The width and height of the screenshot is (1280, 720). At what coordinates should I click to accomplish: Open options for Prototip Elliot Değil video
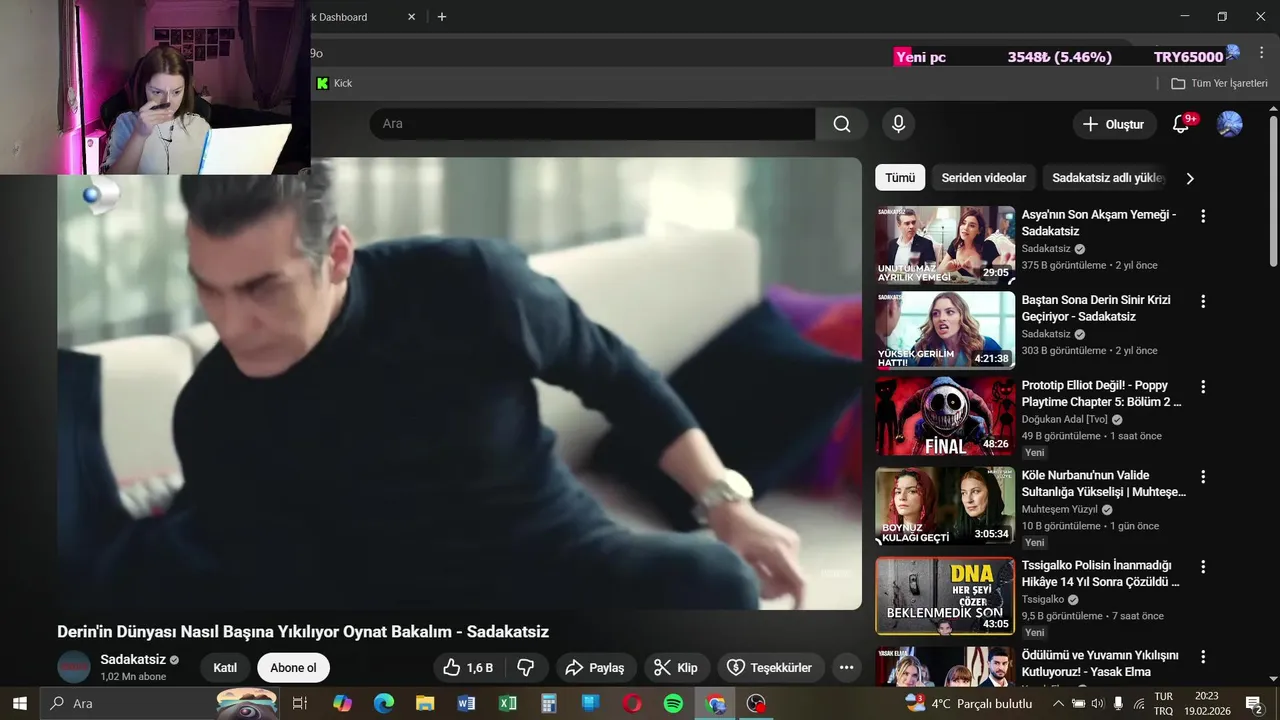pyautogui.click(x=1203, y=387)
